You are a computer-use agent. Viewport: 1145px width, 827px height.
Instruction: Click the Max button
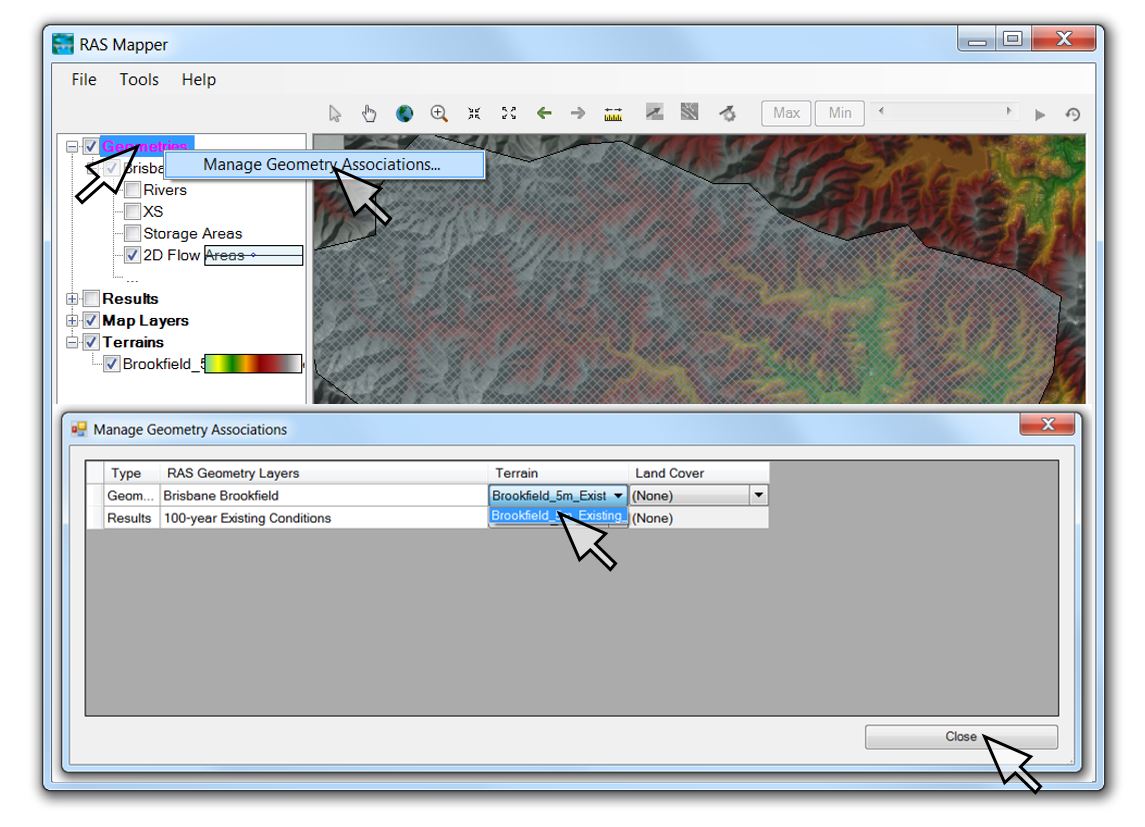786,113
